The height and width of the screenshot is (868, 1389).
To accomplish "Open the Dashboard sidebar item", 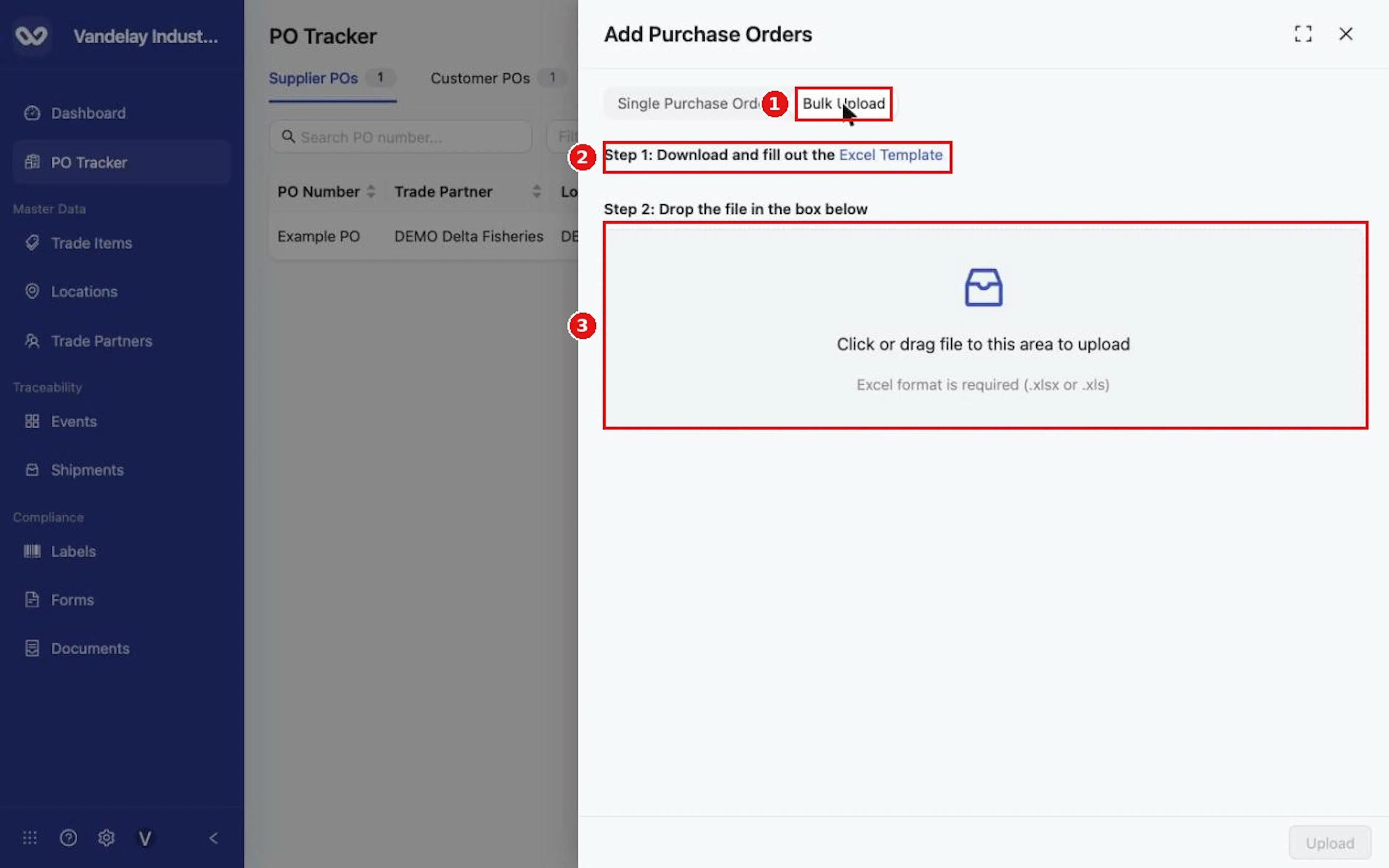I will pos(121,113).
